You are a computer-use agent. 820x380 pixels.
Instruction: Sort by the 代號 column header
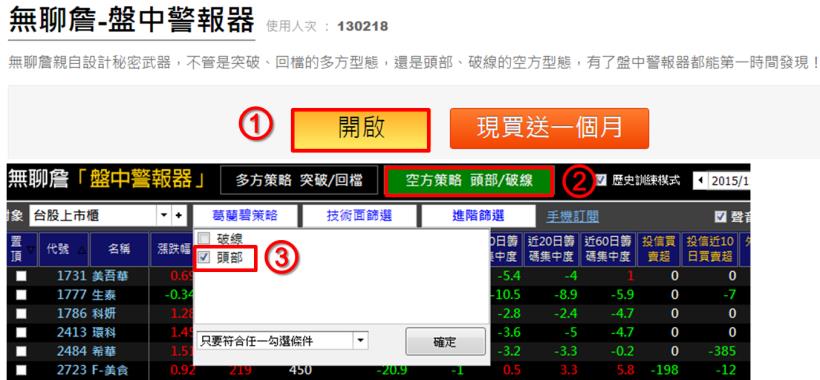(x=63, y=250)
